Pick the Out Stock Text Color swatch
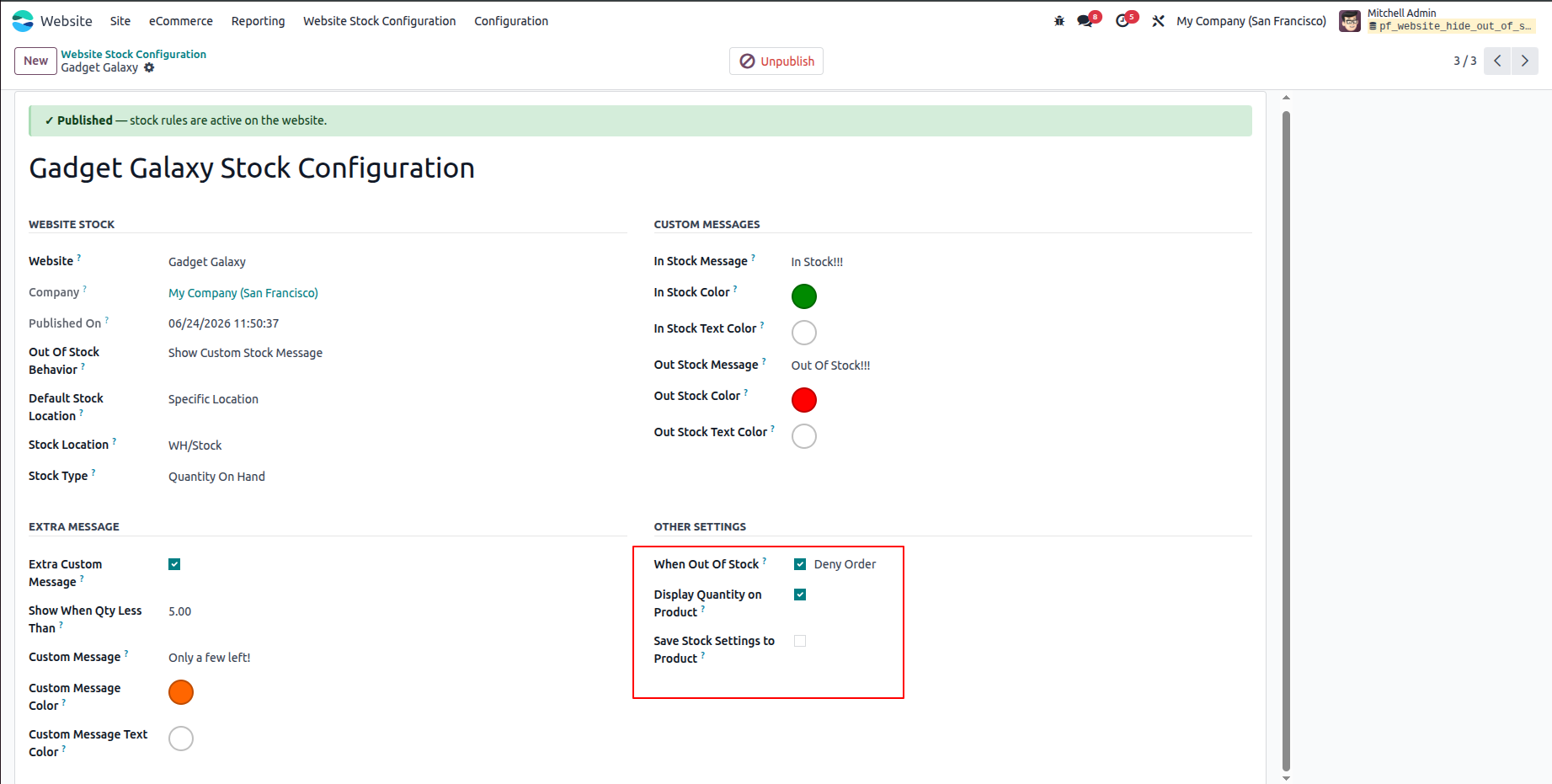 pos(804,436)
